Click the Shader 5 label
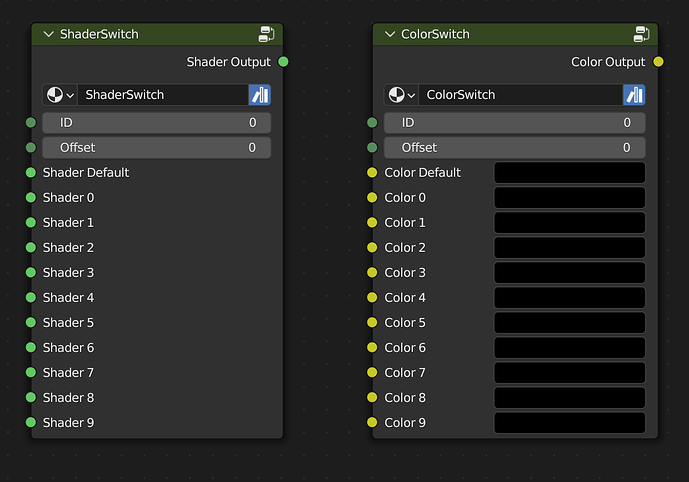The image size is (689, 482). coord(68,323)
